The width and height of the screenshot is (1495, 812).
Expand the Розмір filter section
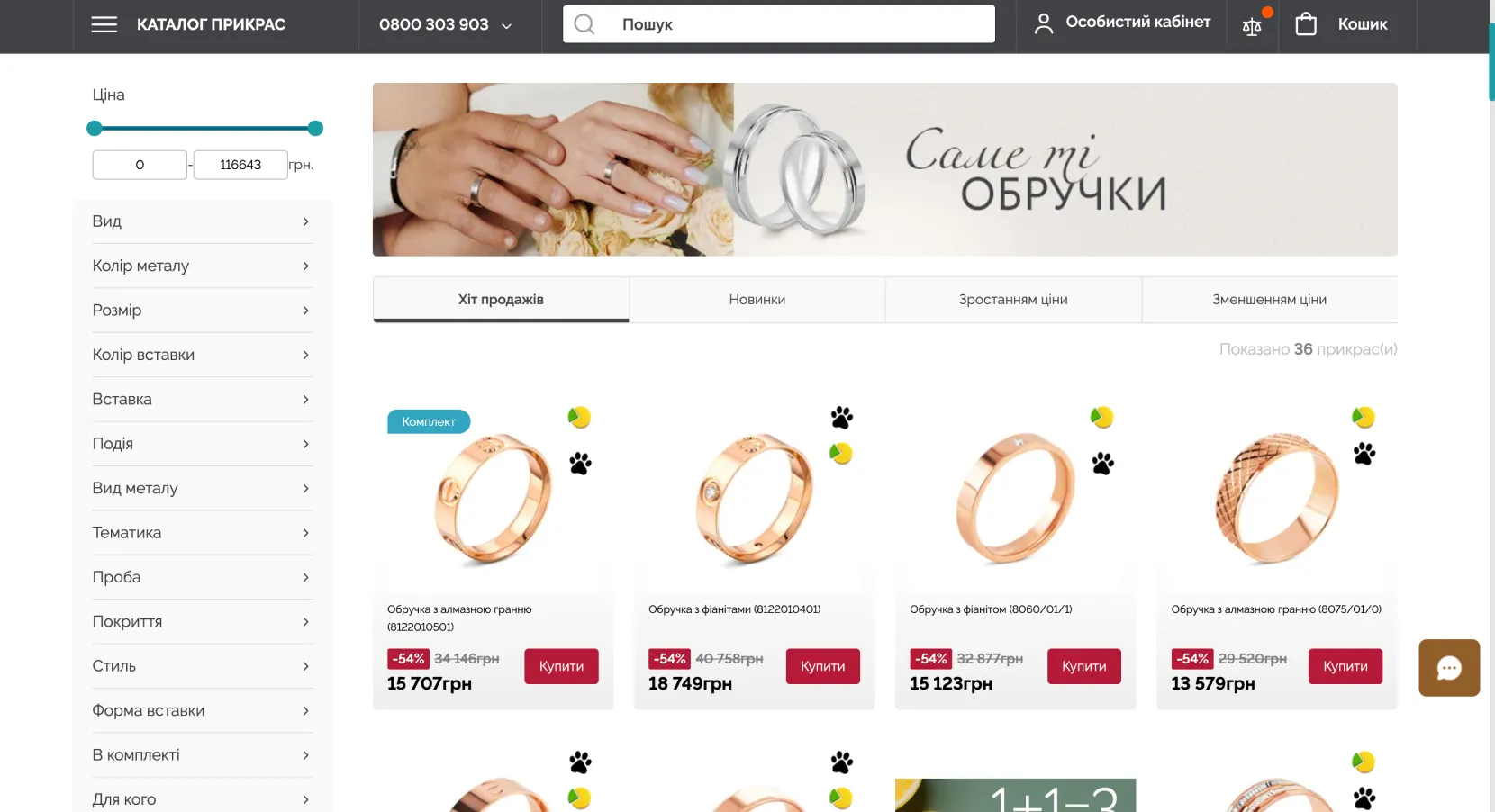[203, 311]
